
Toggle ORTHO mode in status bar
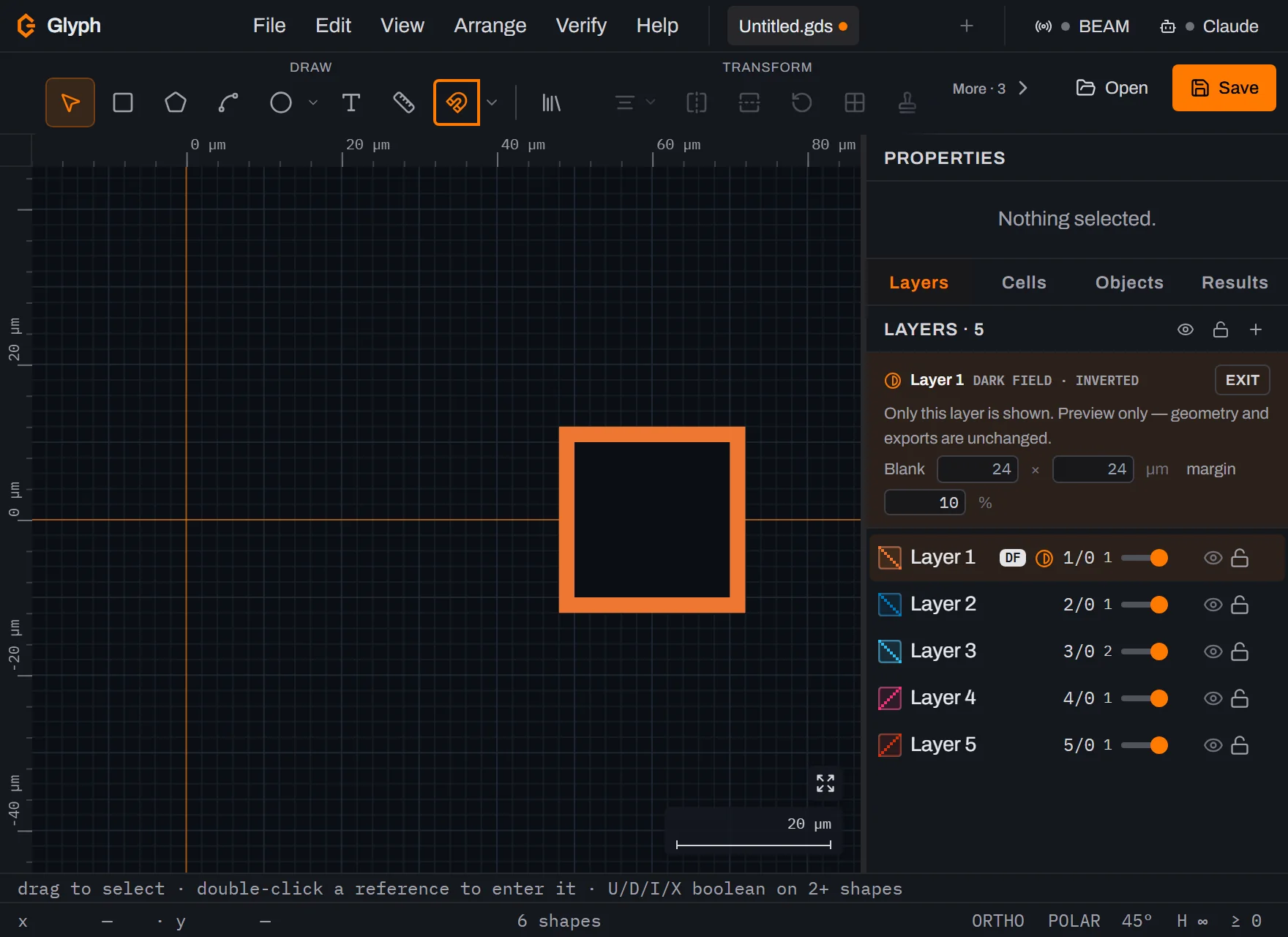tap(998, 921)
